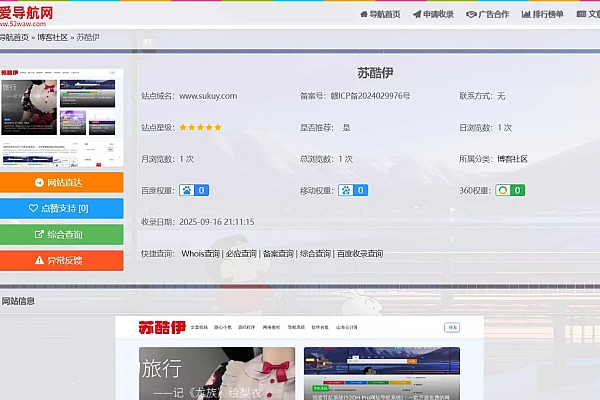
Task: Click the orange 网站直达 button
Action: point(62,183)
